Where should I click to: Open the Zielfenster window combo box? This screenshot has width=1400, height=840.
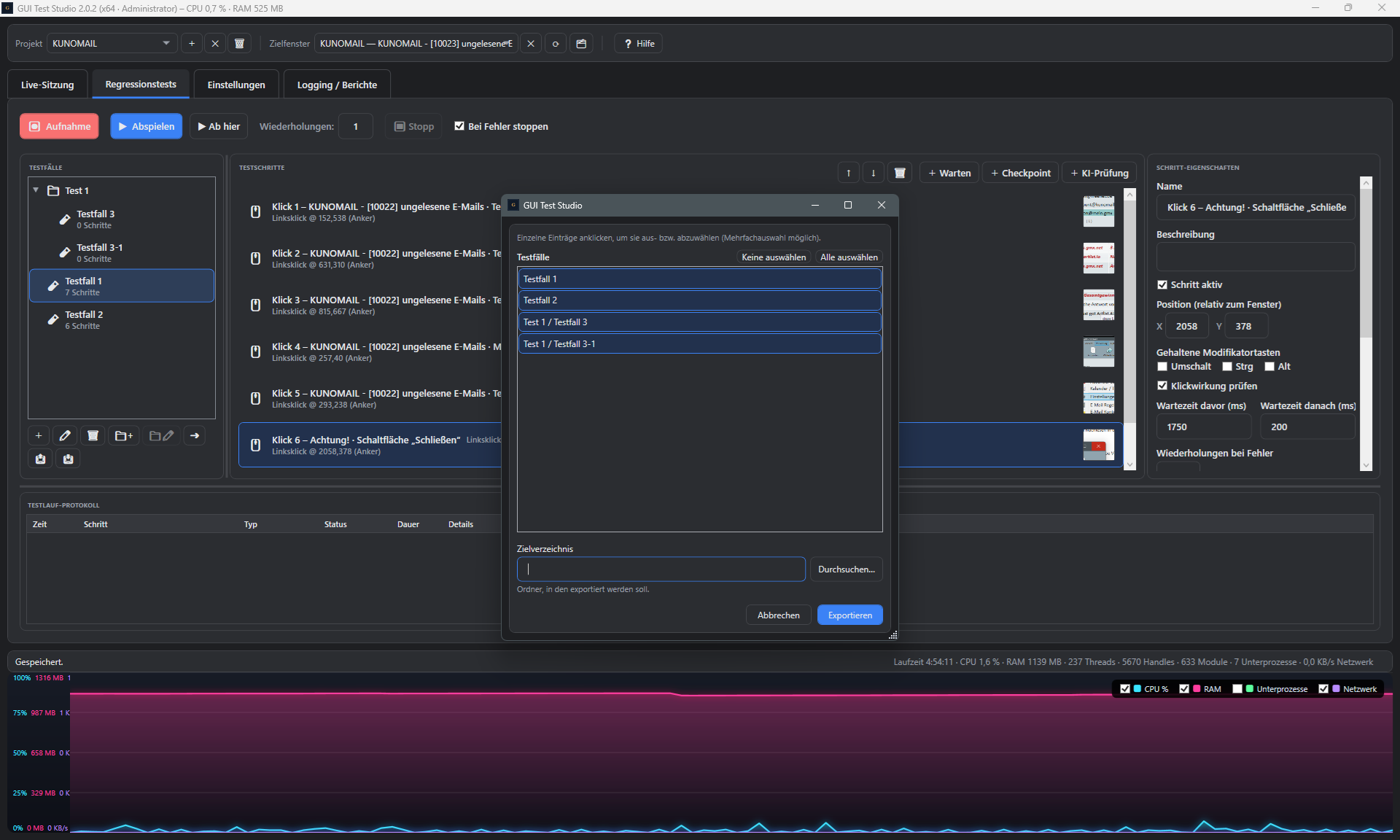(x=416, y=44)
